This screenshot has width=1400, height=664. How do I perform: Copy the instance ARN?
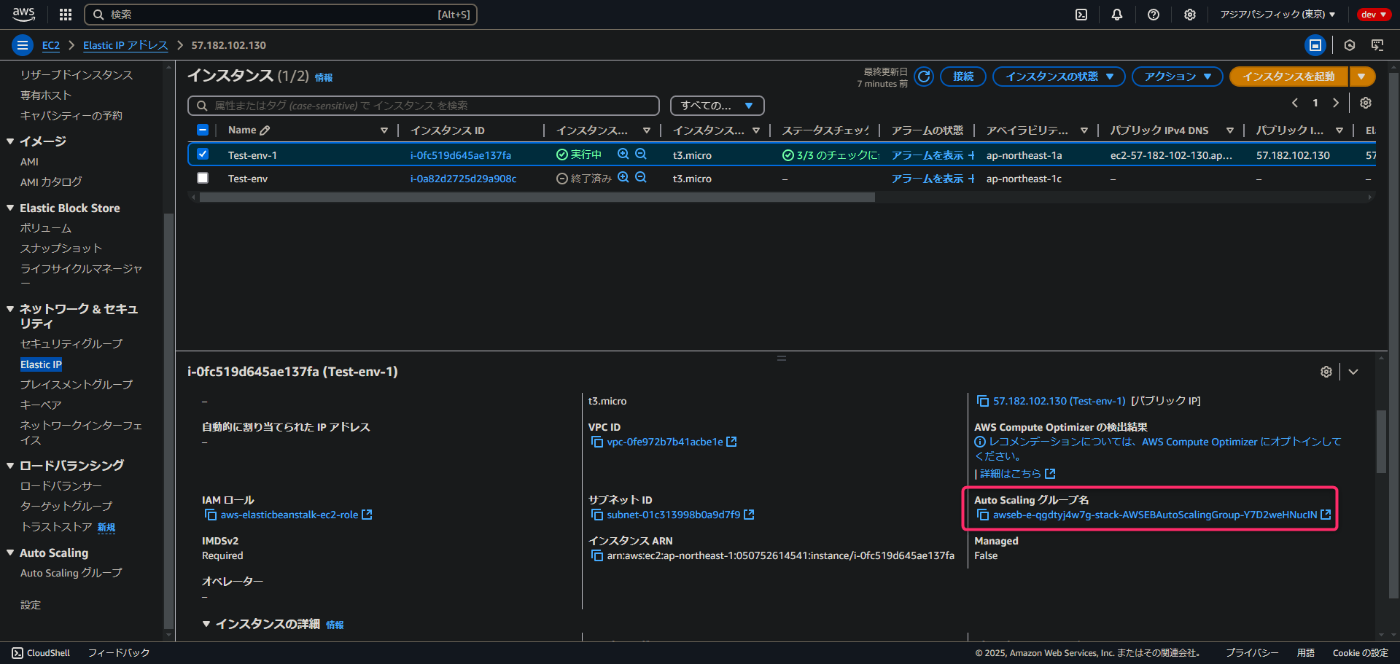point(596,555)
